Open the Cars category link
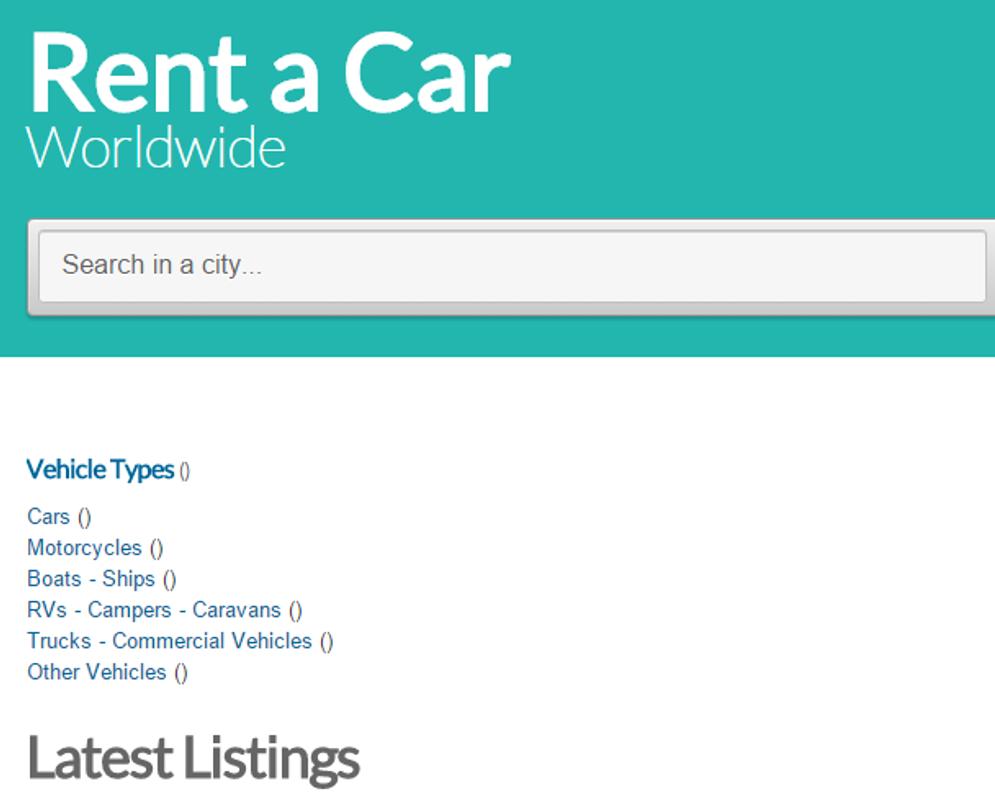The width and height of the screenshot is (995, 800). (48, 516)
